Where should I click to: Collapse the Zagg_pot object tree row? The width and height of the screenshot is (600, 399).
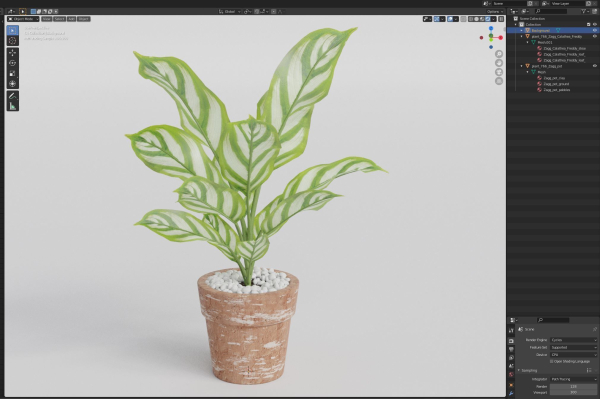pos(522,66)
